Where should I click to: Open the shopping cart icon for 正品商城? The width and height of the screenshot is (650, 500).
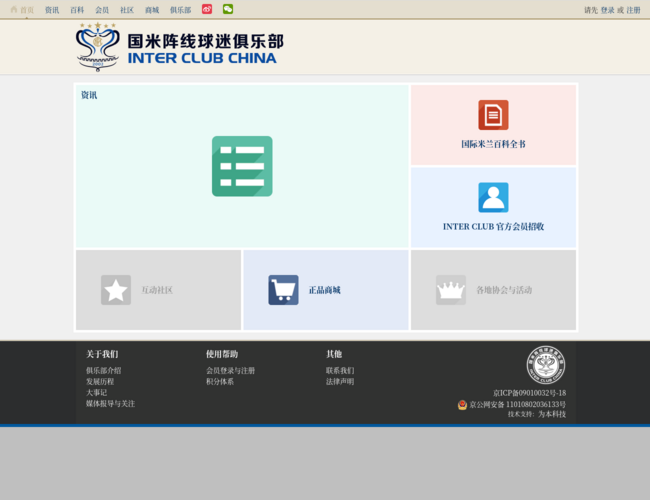[x=283, y=290]
